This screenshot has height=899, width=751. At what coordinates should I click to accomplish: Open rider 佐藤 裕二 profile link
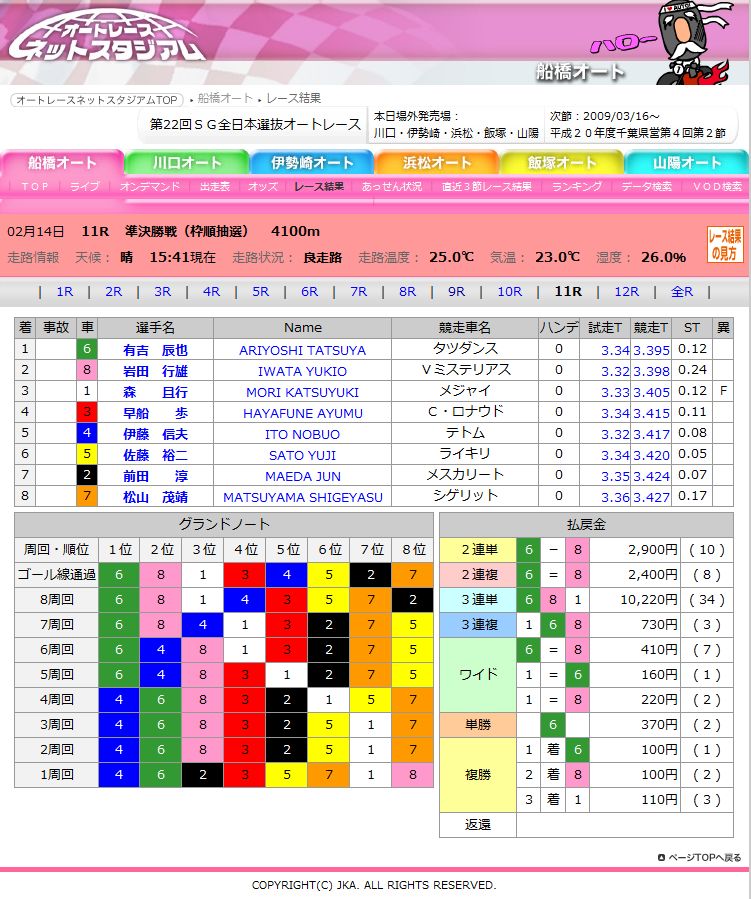click(x=155, y=455)
